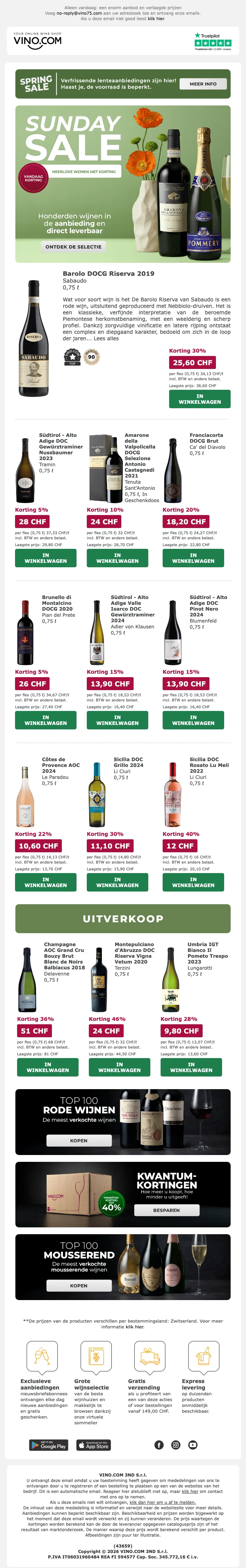Viewport: 246px width, 1568px height.
Task: Click the MEER INFO spring sale button
Action: coord(203,84)
